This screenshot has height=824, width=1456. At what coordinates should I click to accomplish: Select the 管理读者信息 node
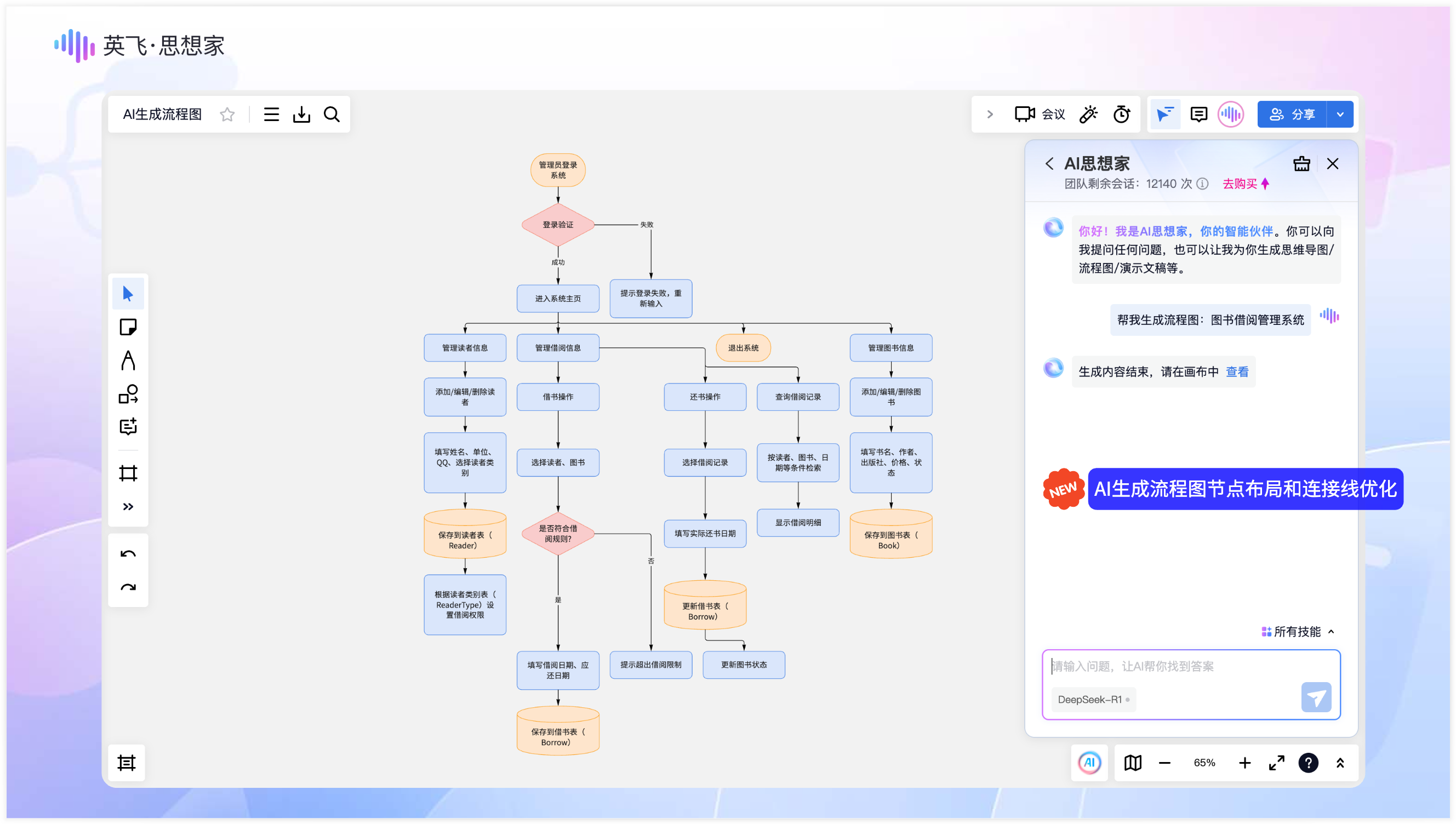(x=465, y=347)
